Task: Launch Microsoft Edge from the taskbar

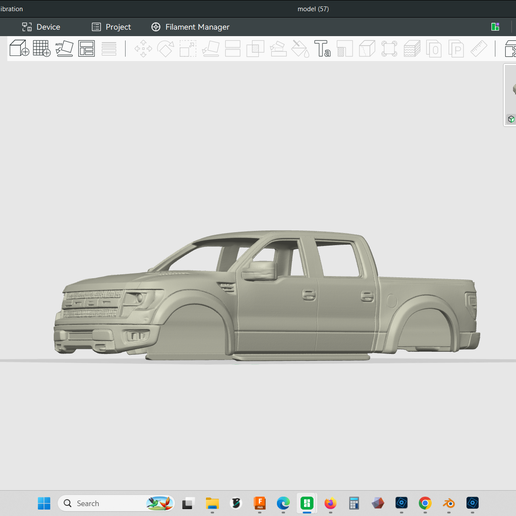Action: [x=283, y=503]
